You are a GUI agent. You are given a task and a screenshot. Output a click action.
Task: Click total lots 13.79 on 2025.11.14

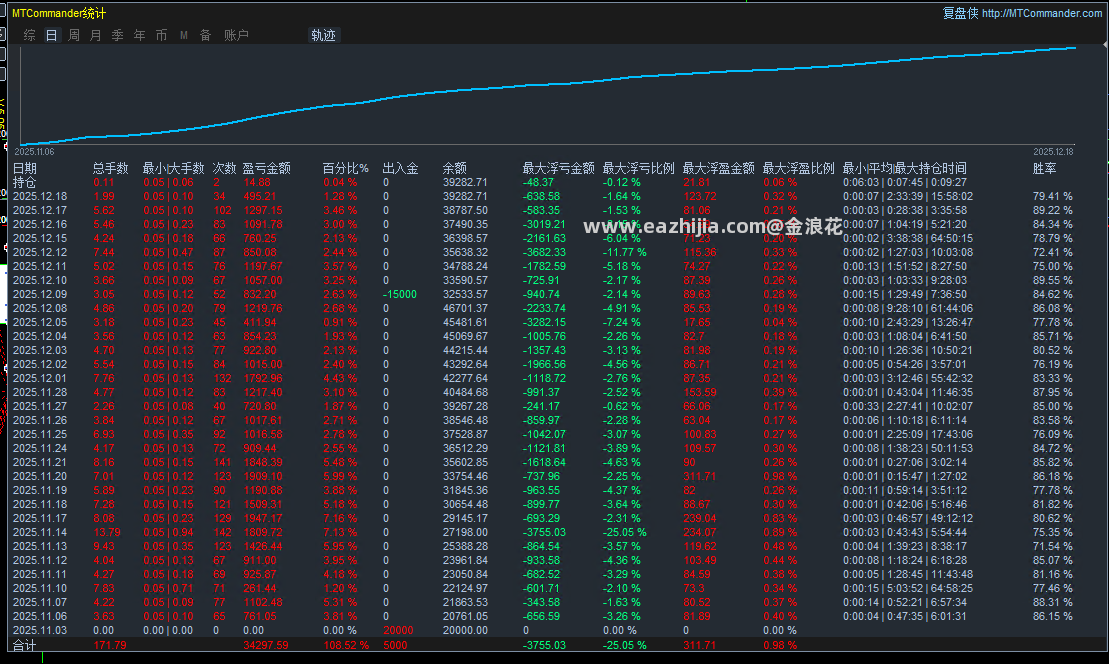click(107, 532)
